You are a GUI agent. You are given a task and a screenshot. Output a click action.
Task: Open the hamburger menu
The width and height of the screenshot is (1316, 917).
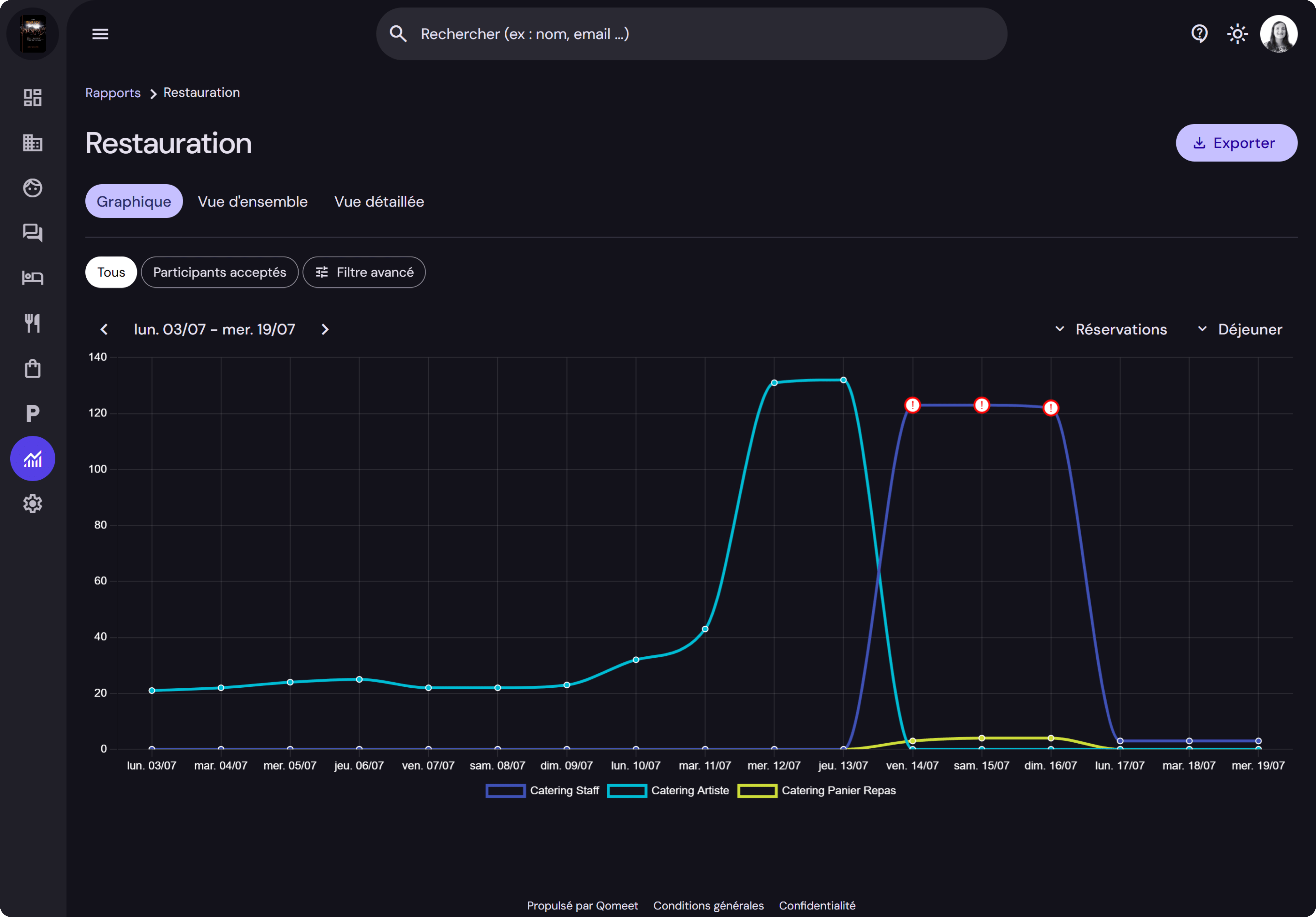[x=100, y=34]
